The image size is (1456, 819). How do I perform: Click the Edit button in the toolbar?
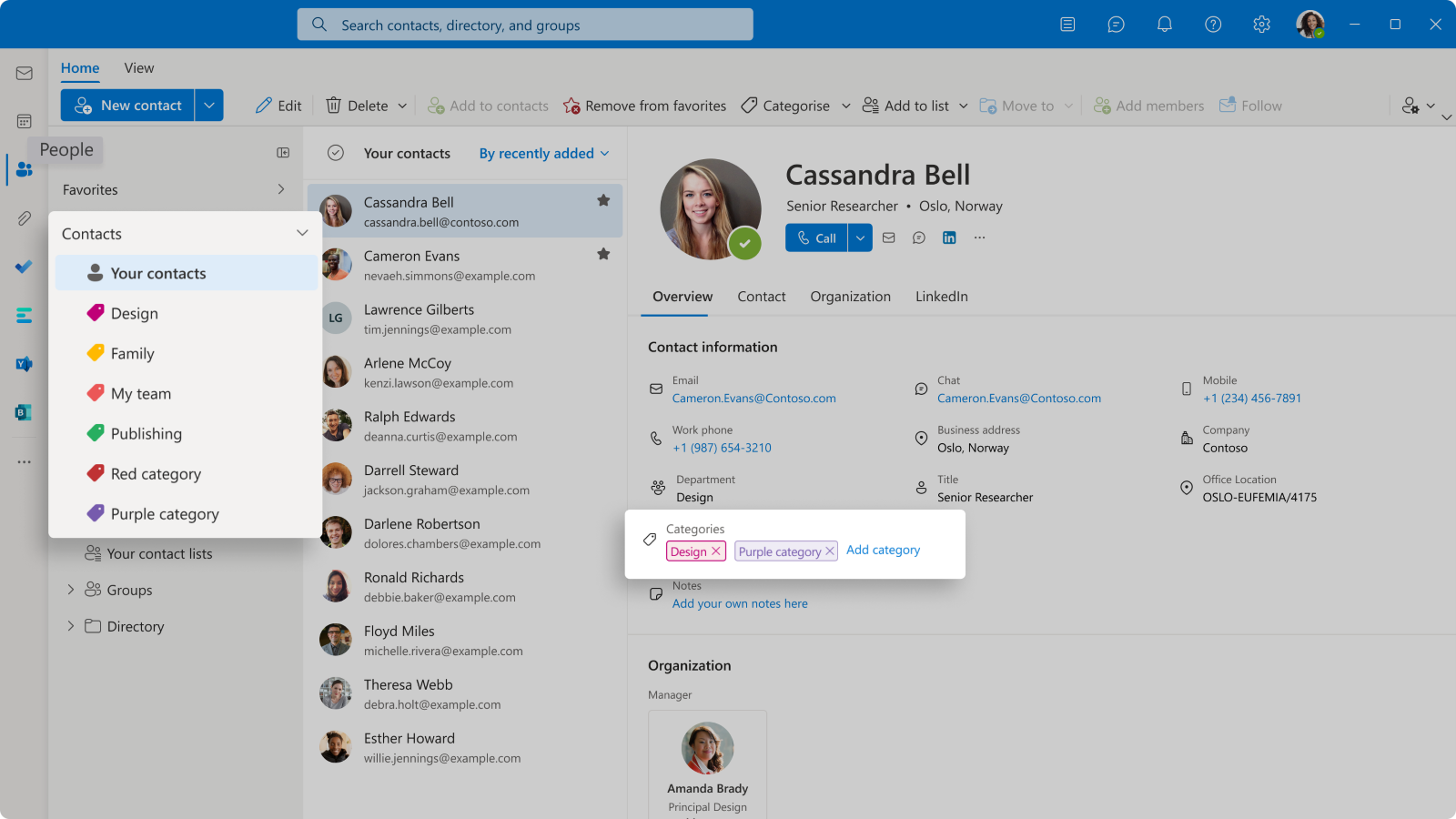(x=278, y=105)
